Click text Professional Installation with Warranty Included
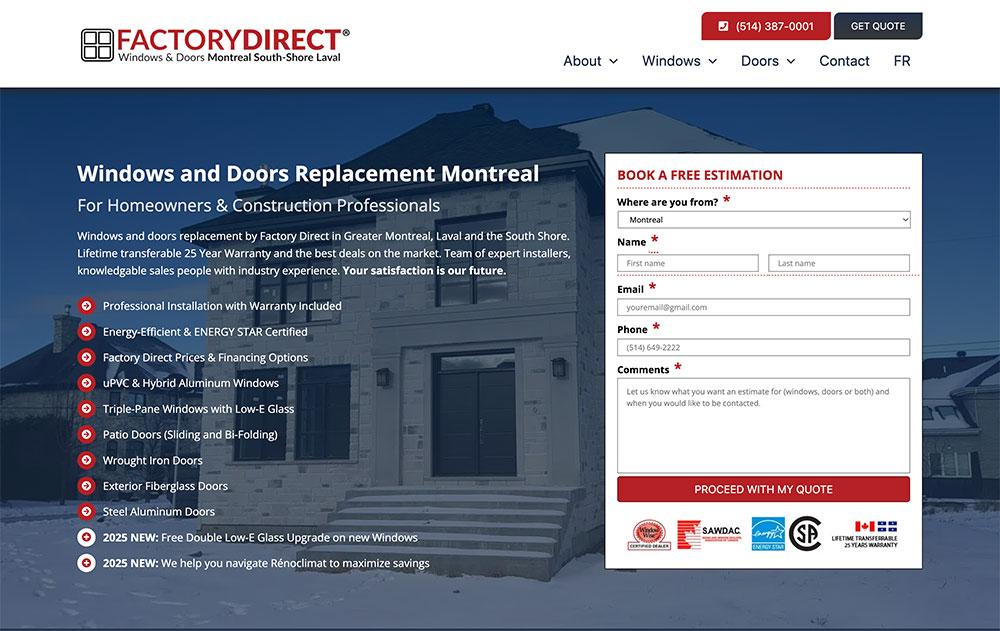1000x631 pixels. (x=222, y=306)
